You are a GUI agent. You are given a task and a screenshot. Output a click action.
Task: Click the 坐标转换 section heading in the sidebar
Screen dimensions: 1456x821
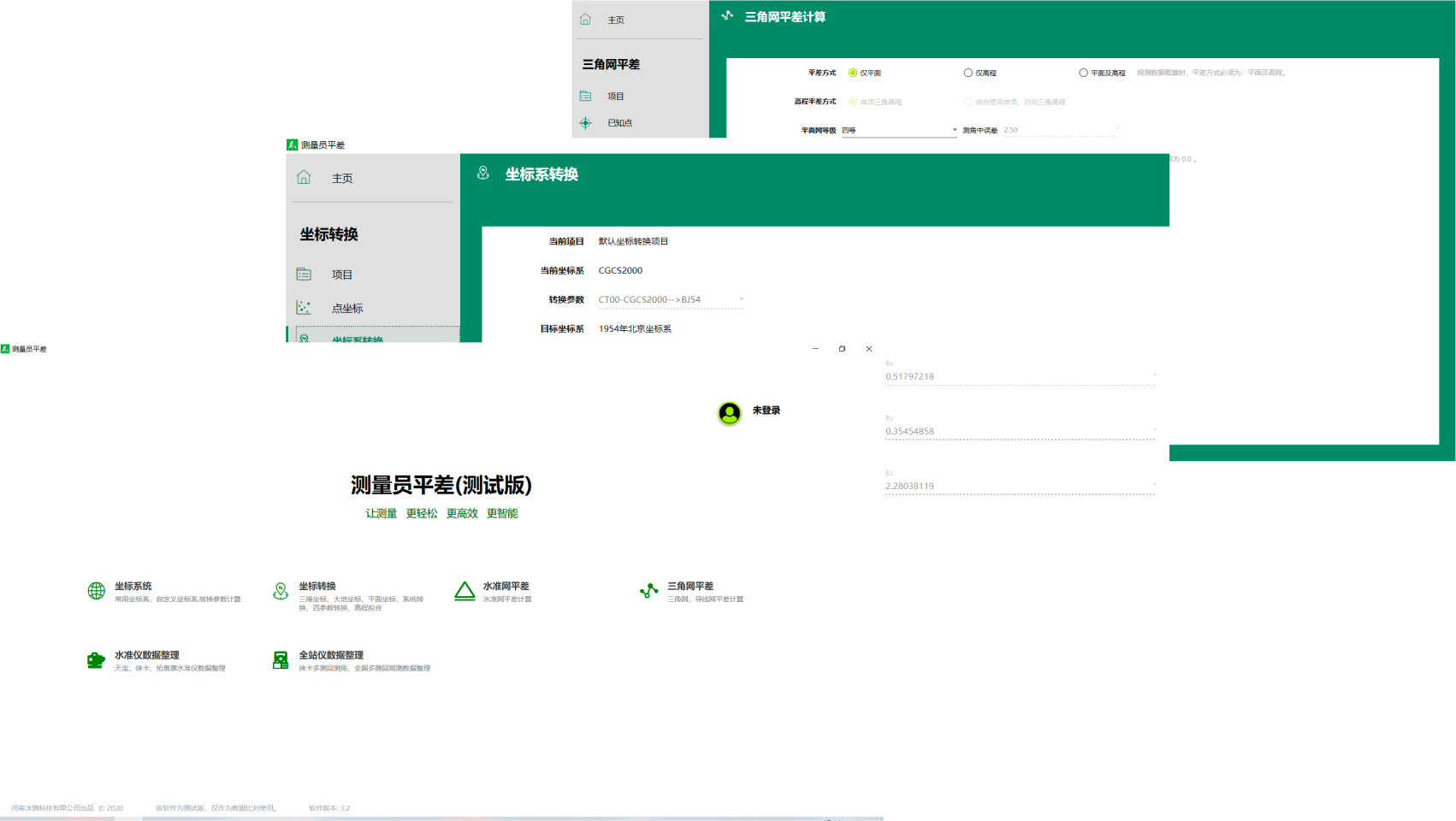328,234
